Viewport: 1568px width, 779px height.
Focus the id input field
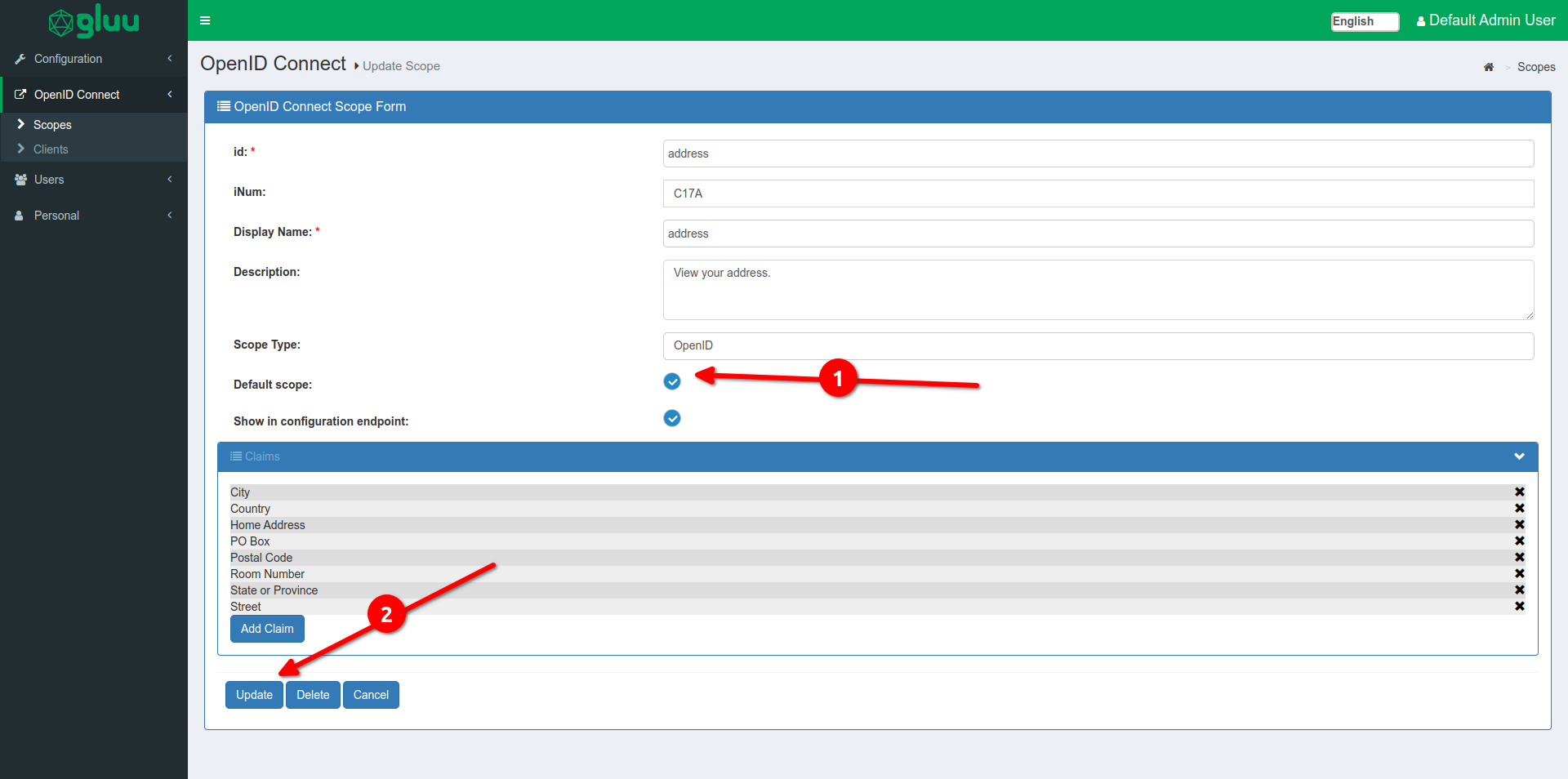(1098, 154)
